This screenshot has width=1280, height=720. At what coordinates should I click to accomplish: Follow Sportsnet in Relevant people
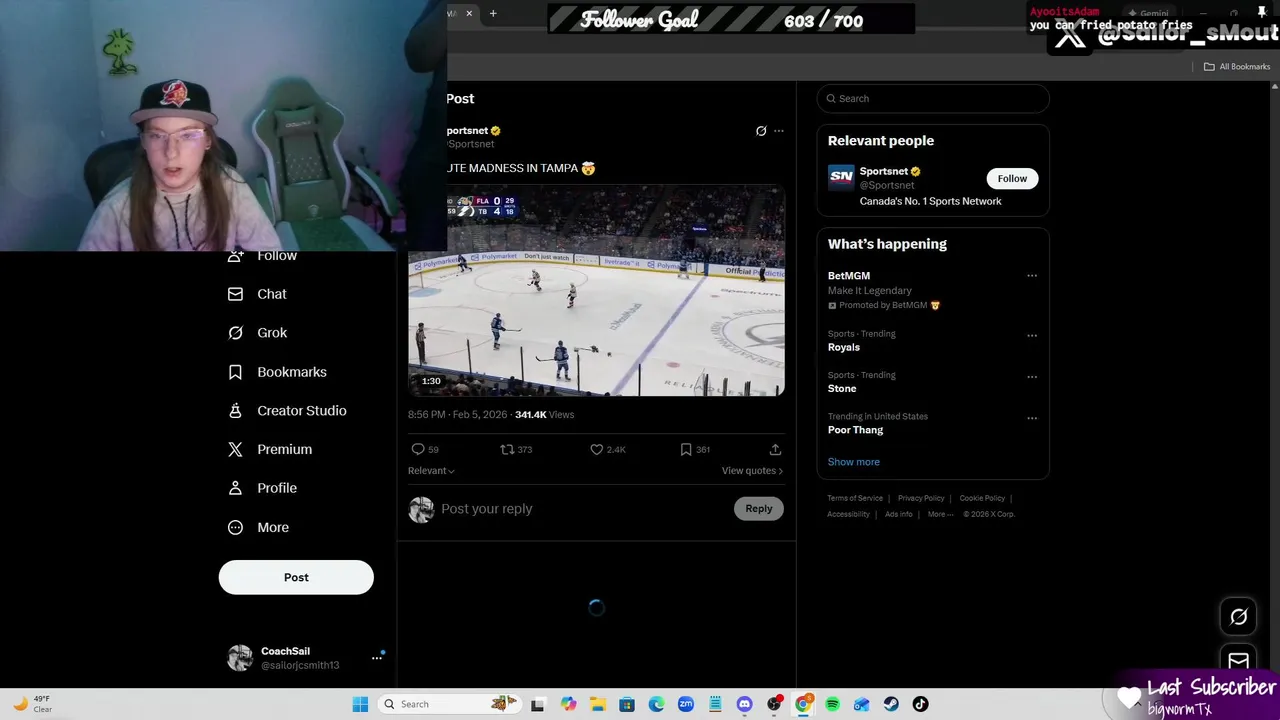(1012, 178)
